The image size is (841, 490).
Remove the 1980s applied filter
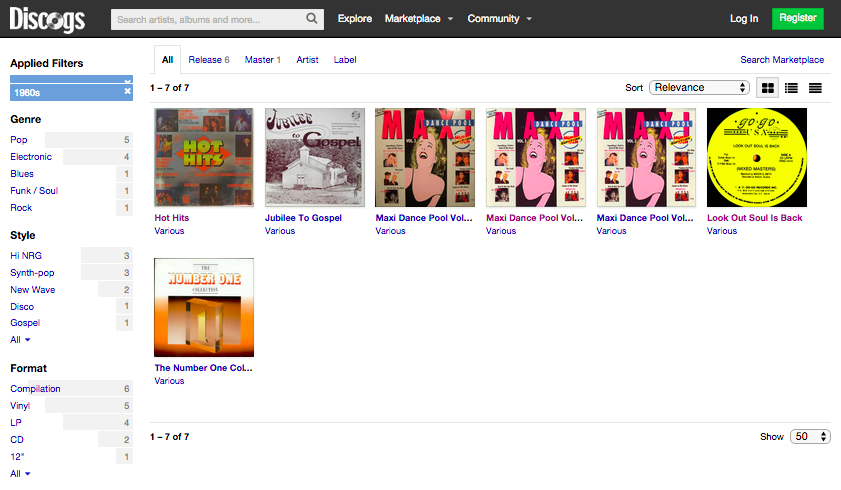(x=127, y=92)
